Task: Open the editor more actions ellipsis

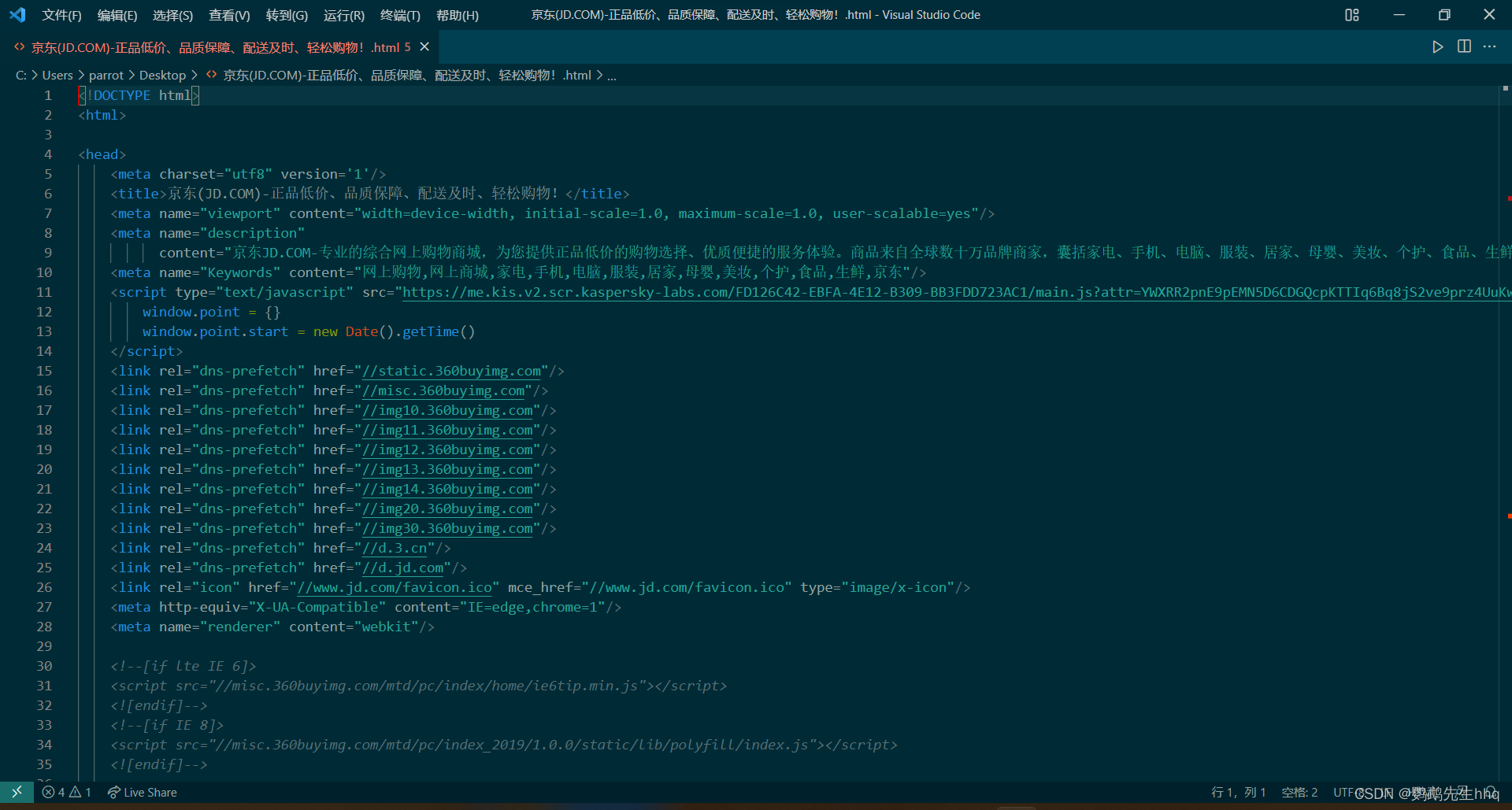Action: (1489, 47)
